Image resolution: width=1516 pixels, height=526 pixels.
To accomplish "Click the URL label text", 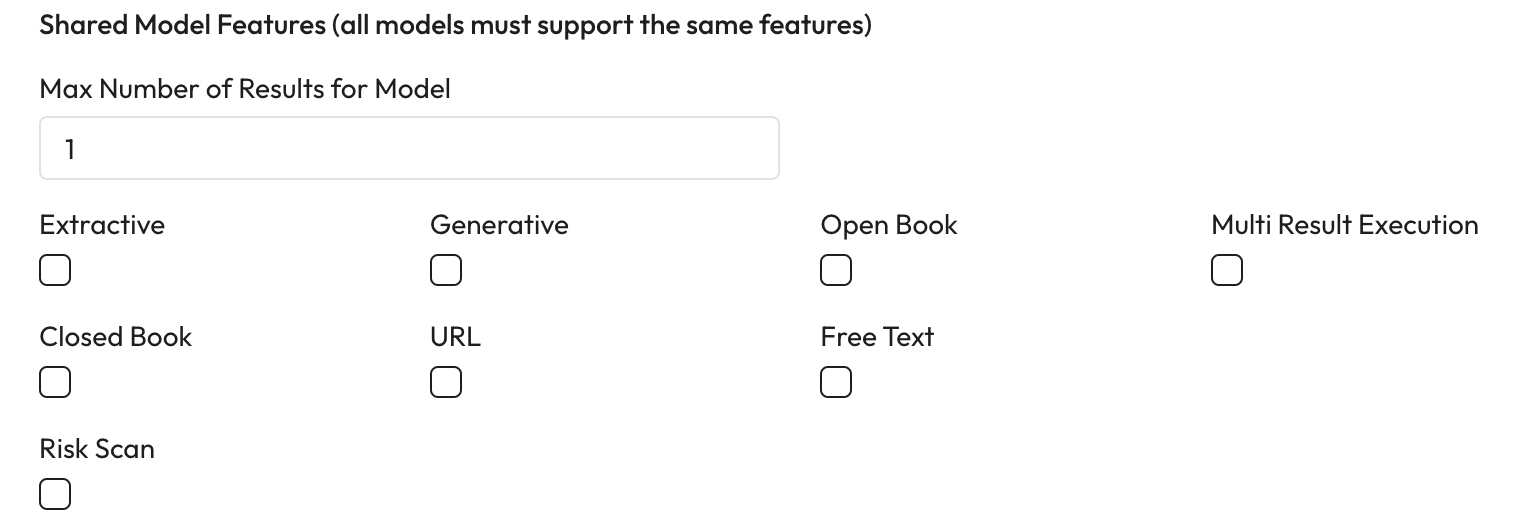I will 455,337.
